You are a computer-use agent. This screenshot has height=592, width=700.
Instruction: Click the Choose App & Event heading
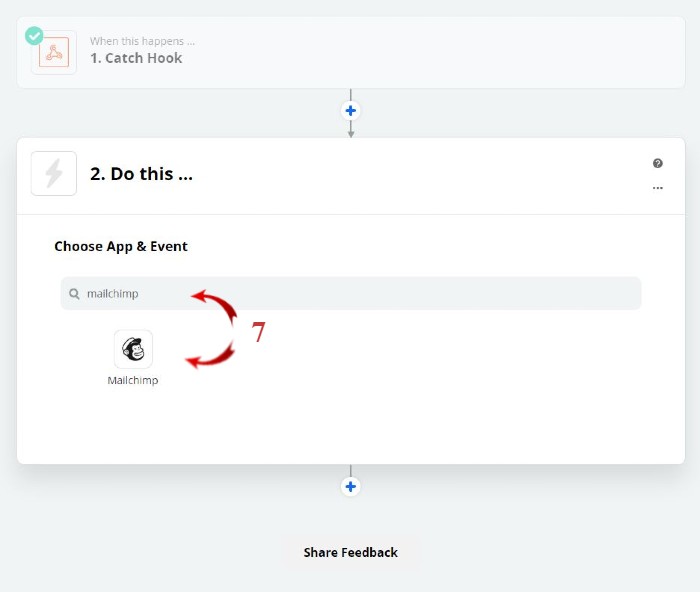121,246
